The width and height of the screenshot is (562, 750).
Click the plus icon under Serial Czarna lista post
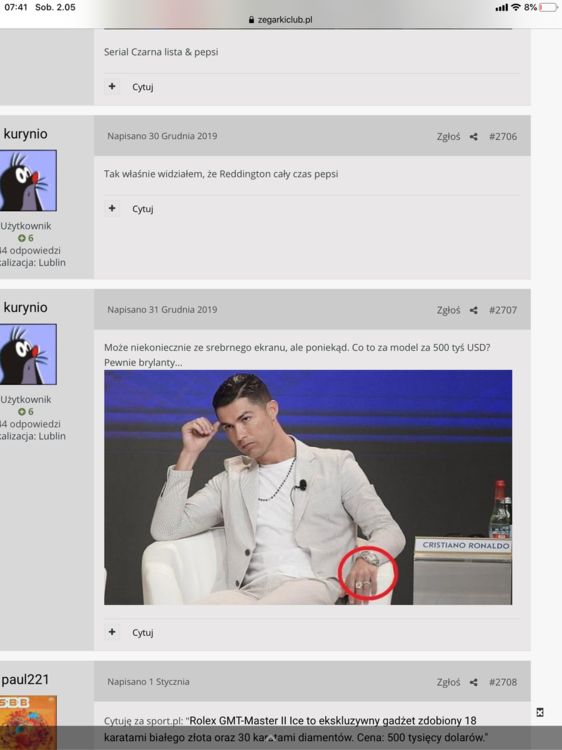click(112, 87)
